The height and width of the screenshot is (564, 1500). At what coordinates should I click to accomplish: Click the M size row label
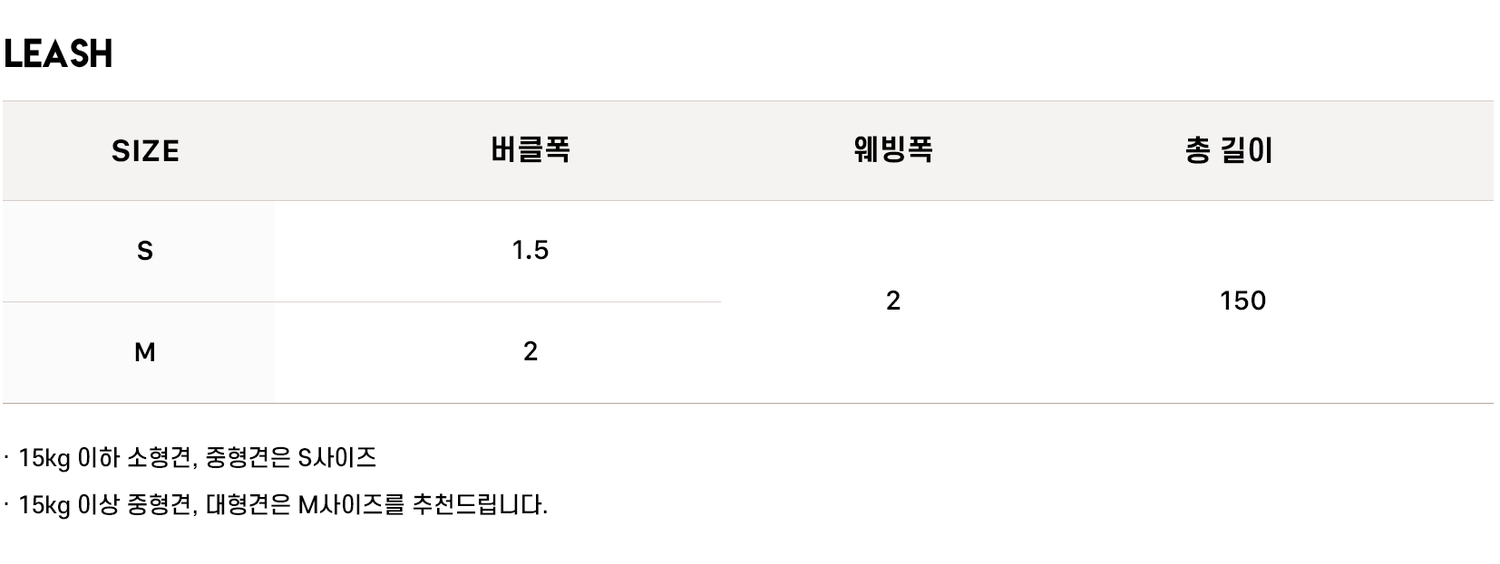pos(145,352)
